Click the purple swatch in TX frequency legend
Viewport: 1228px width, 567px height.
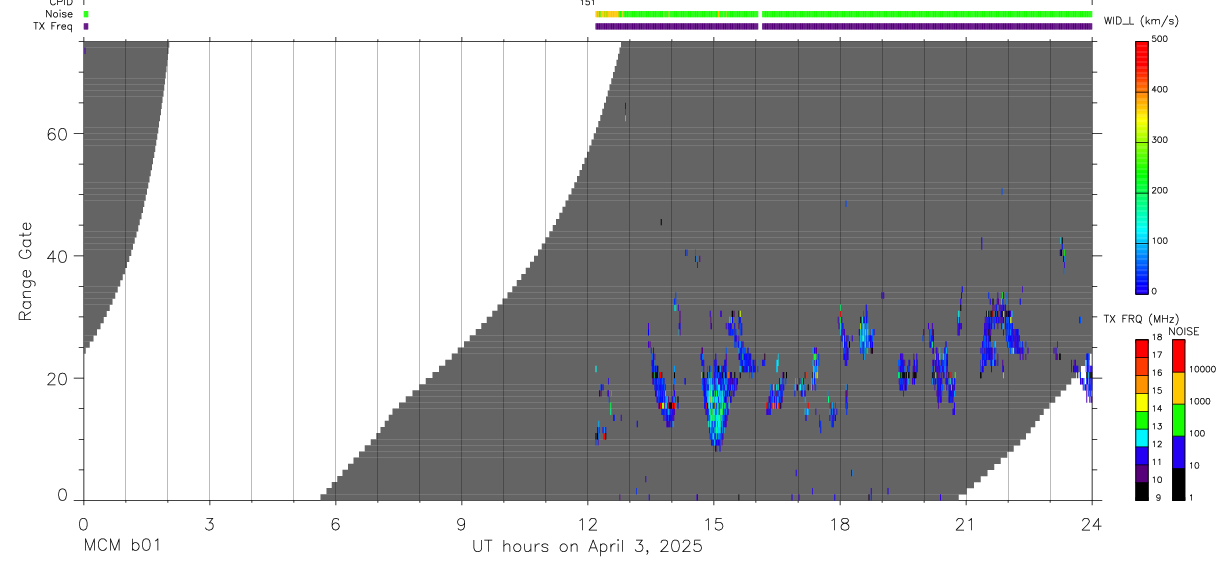point(1142,472)
